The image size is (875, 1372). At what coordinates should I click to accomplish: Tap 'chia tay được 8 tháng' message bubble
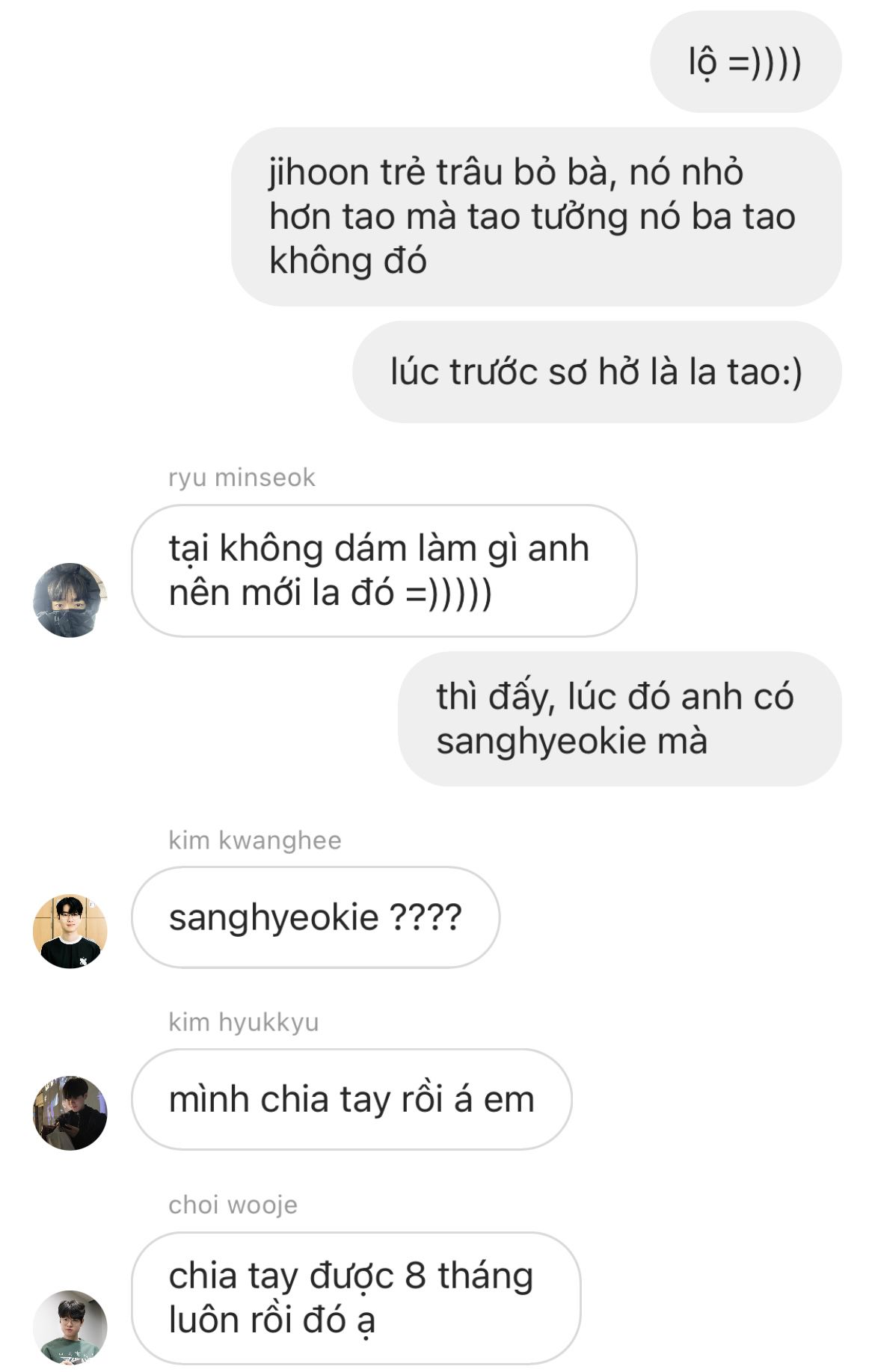click(355, 1298)
